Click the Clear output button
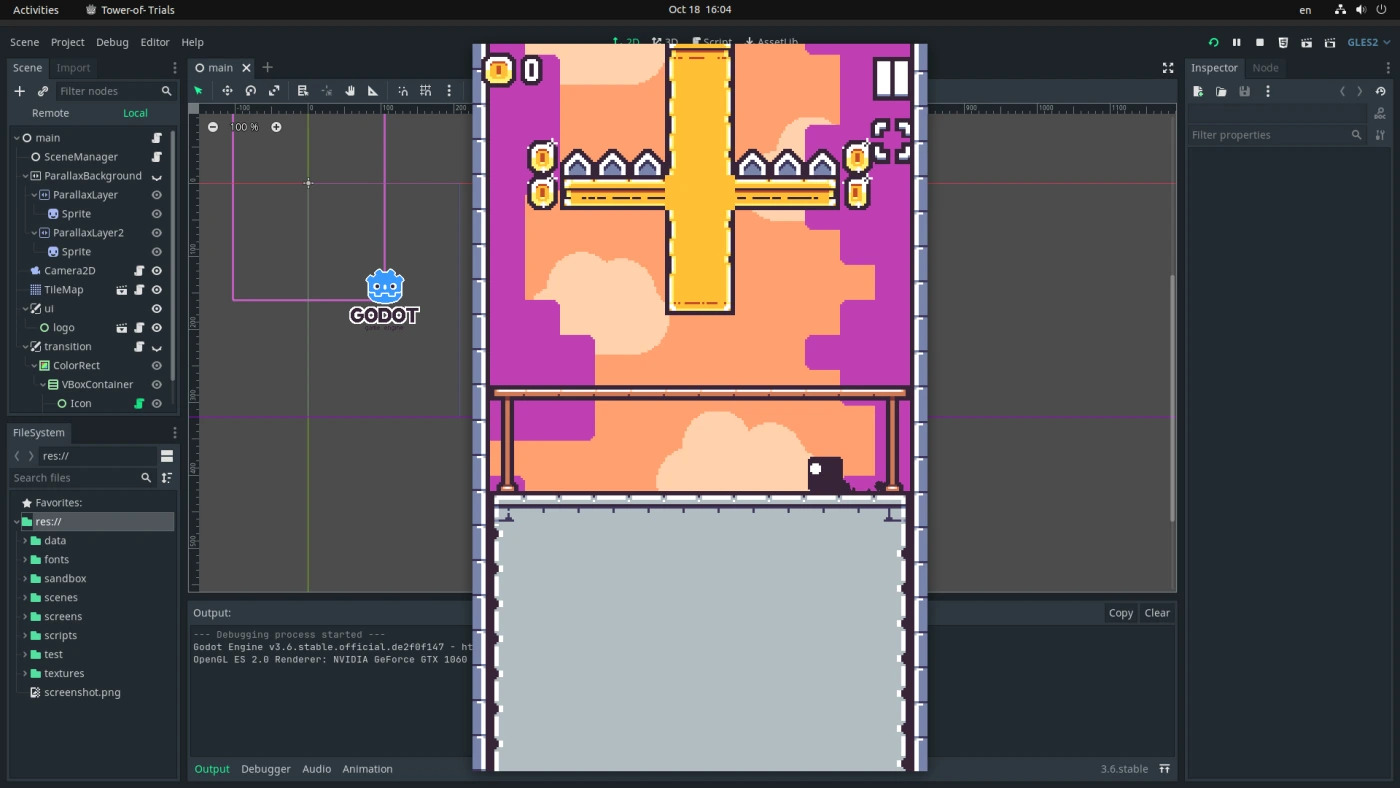The height and width of the screenshot is (788, 1400). 1157,613
